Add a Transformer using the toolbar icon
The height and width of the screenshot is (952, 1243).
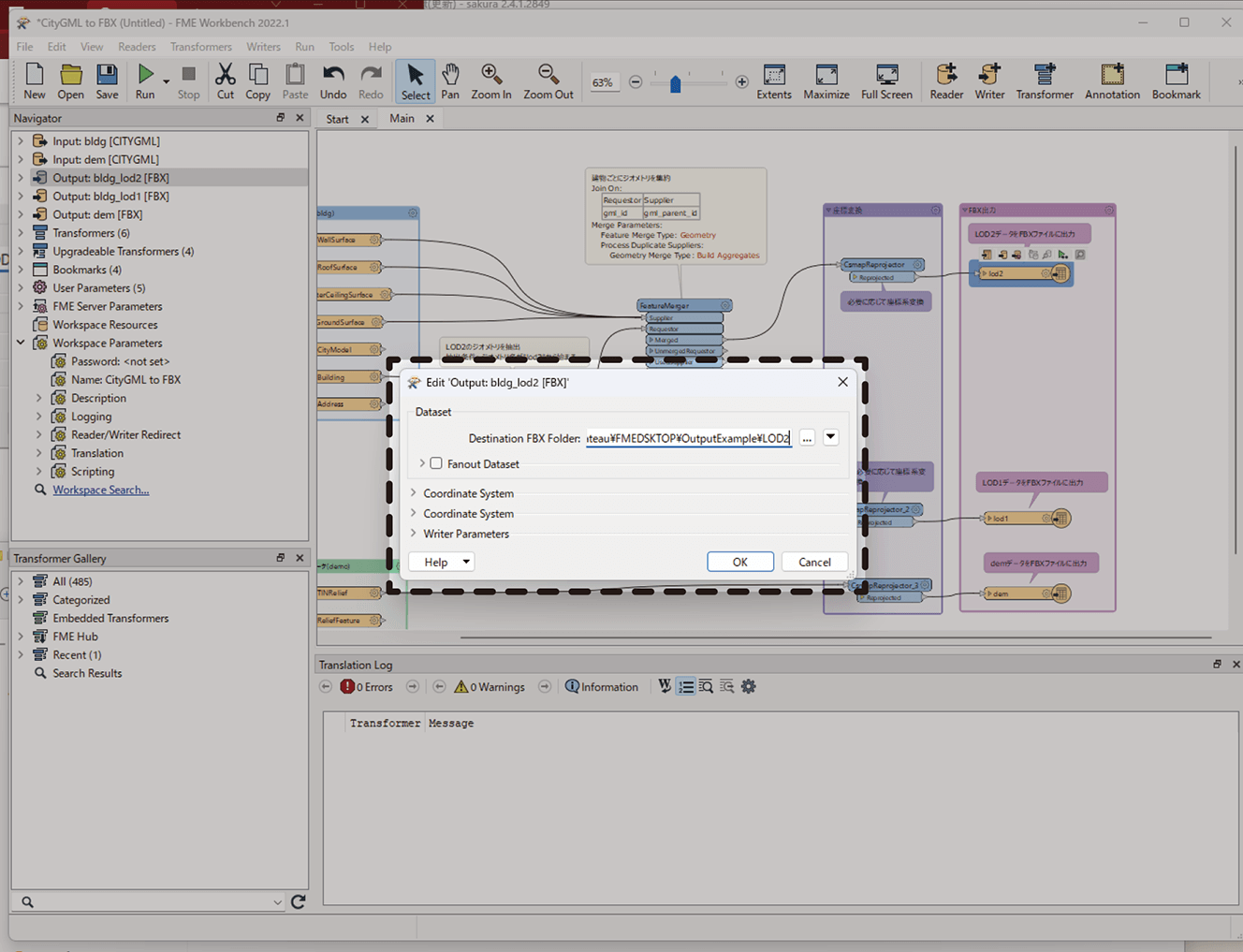tap(1045, 81)
